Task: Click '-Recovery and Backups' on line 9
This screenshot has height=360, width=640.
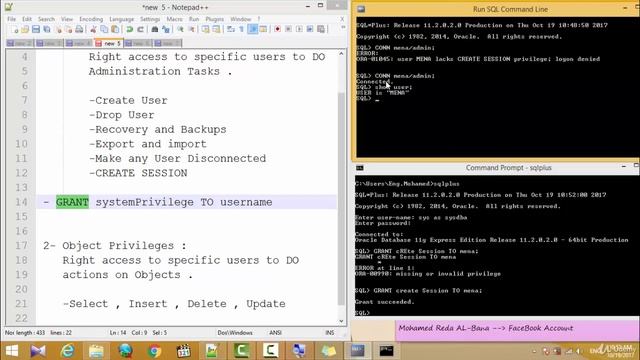Action: [158, 129]
